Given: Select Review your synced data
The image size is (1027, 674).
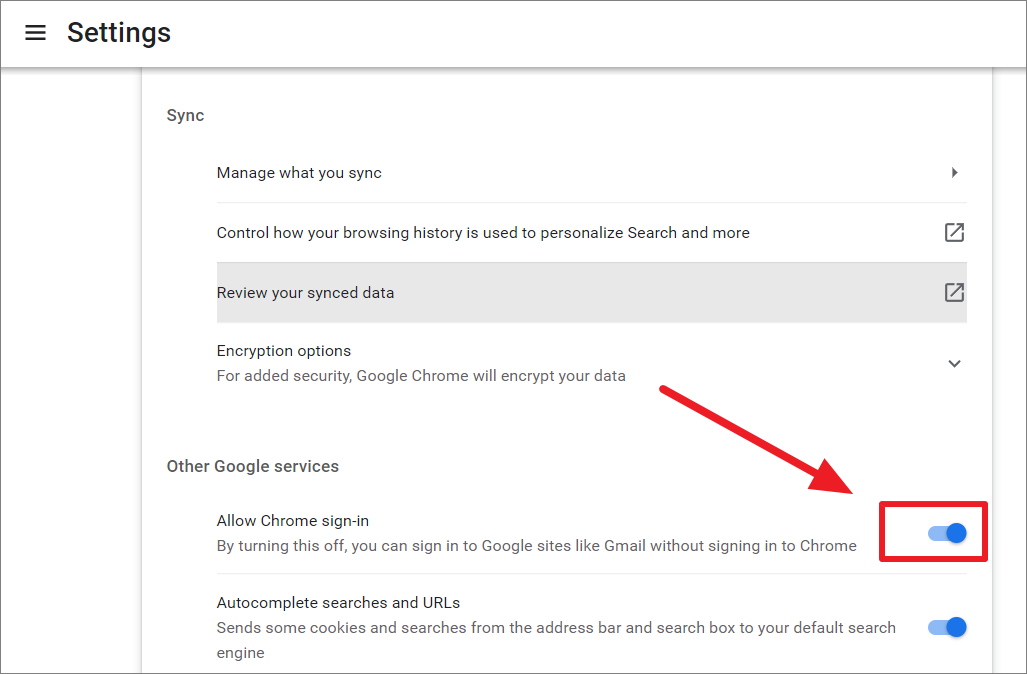Looking at the screenshot, I should 591,293.
